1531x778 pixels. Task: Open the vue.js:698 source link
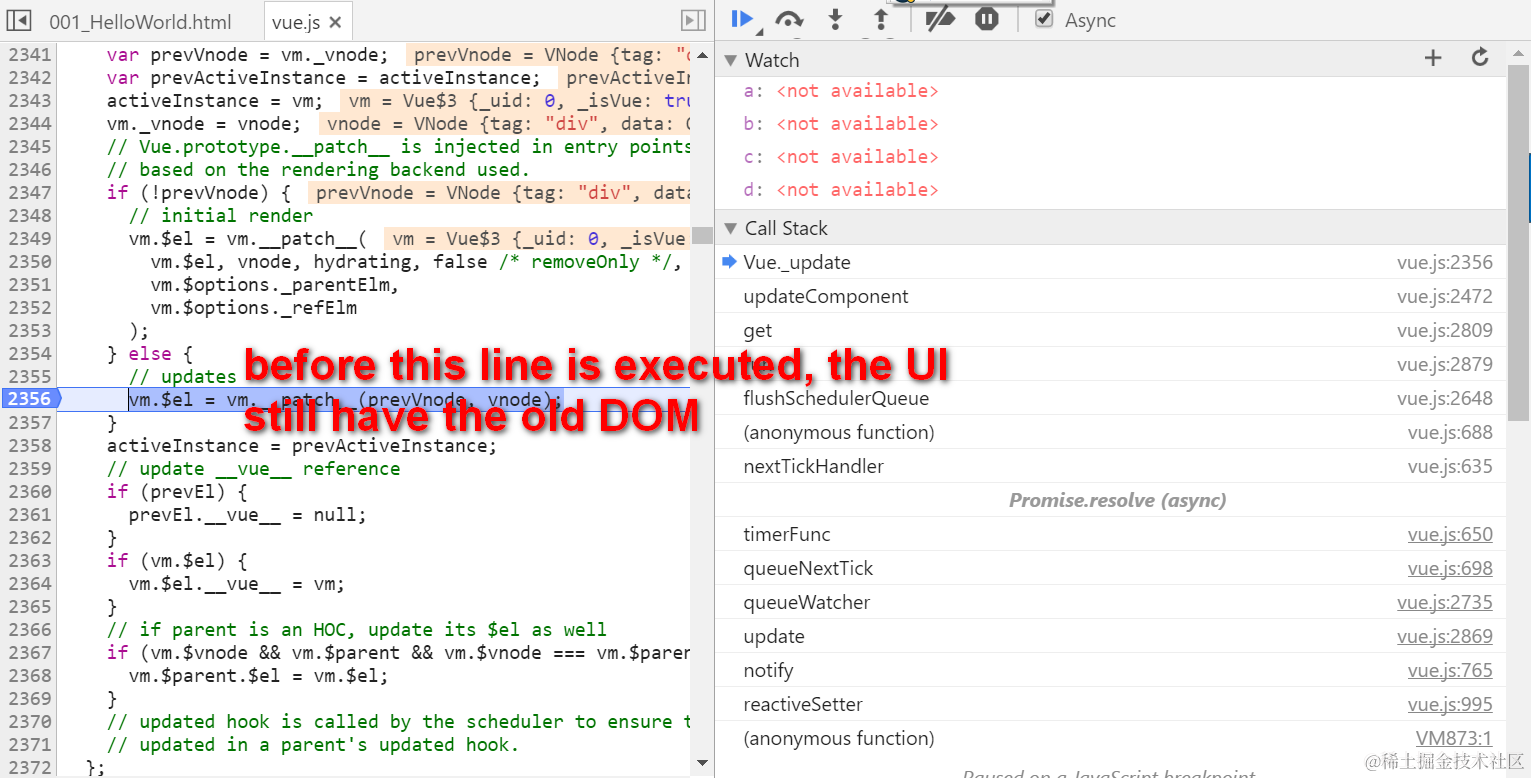point(1450,568)
